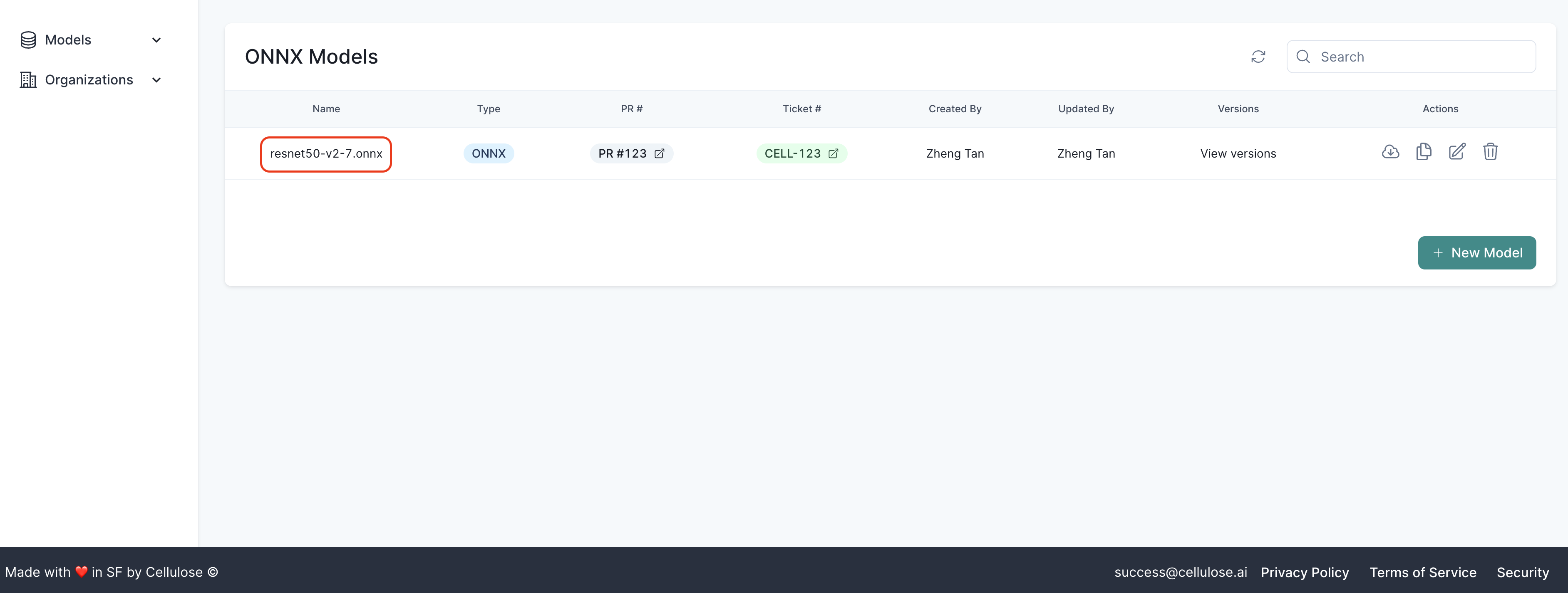
Task: Click the New Model button
Action: (1476, 252)
